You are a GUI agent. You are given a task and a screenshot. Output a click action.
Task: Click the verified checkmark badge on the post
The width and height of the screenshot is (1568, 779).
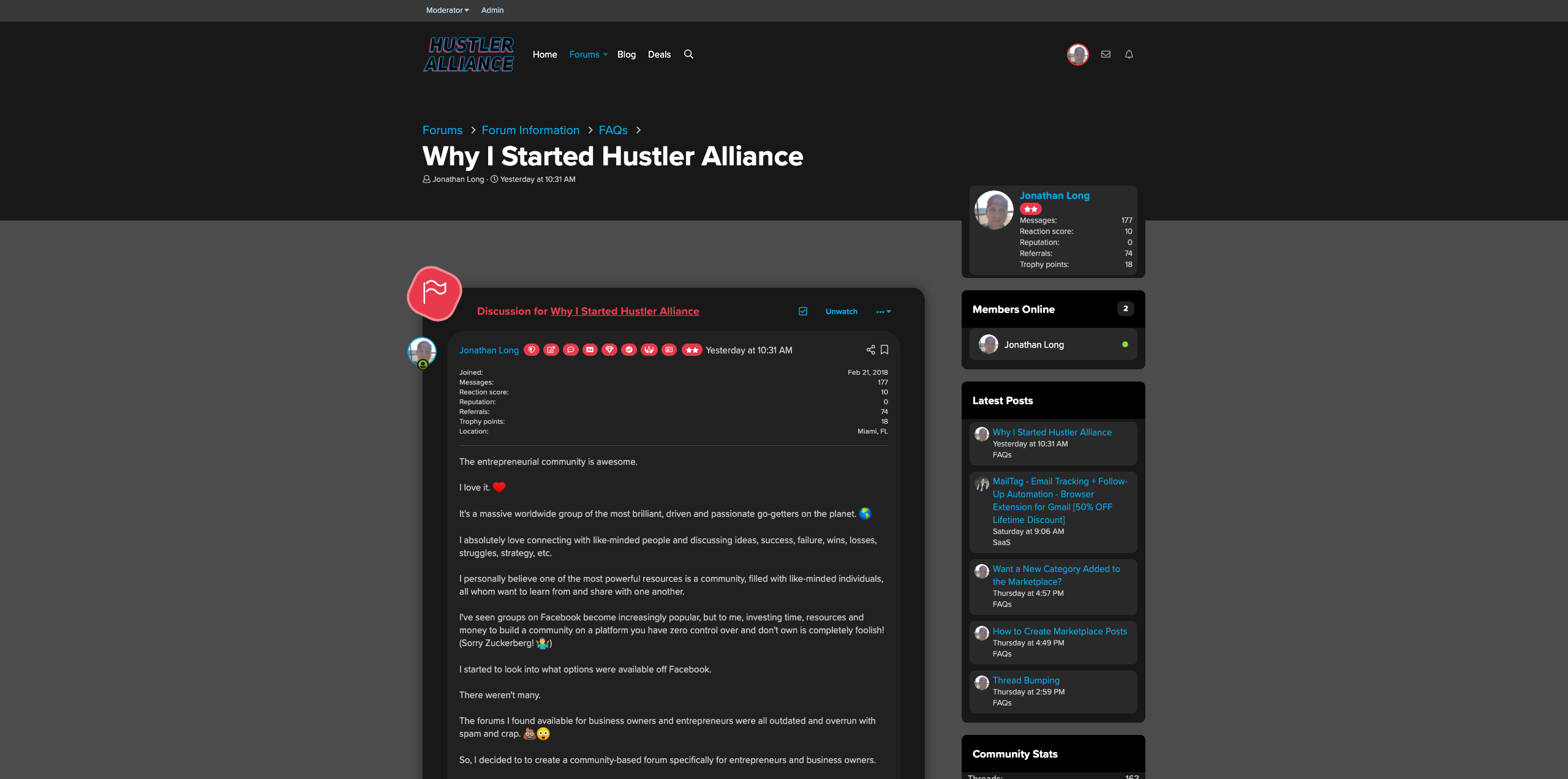tap(630, 350)
